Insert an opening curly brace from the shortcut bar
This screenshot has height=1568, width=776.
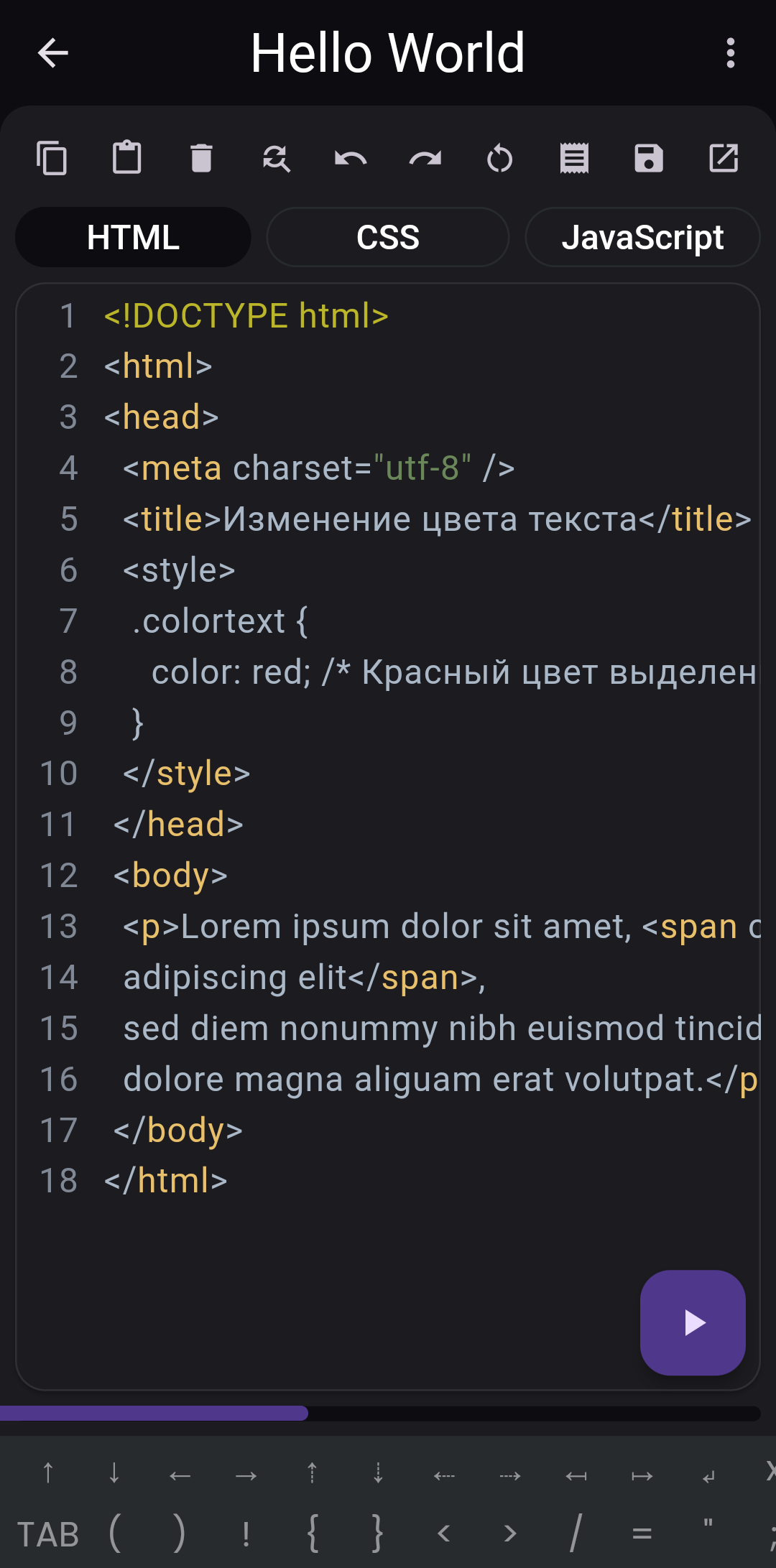click(x=313, y=1533)
